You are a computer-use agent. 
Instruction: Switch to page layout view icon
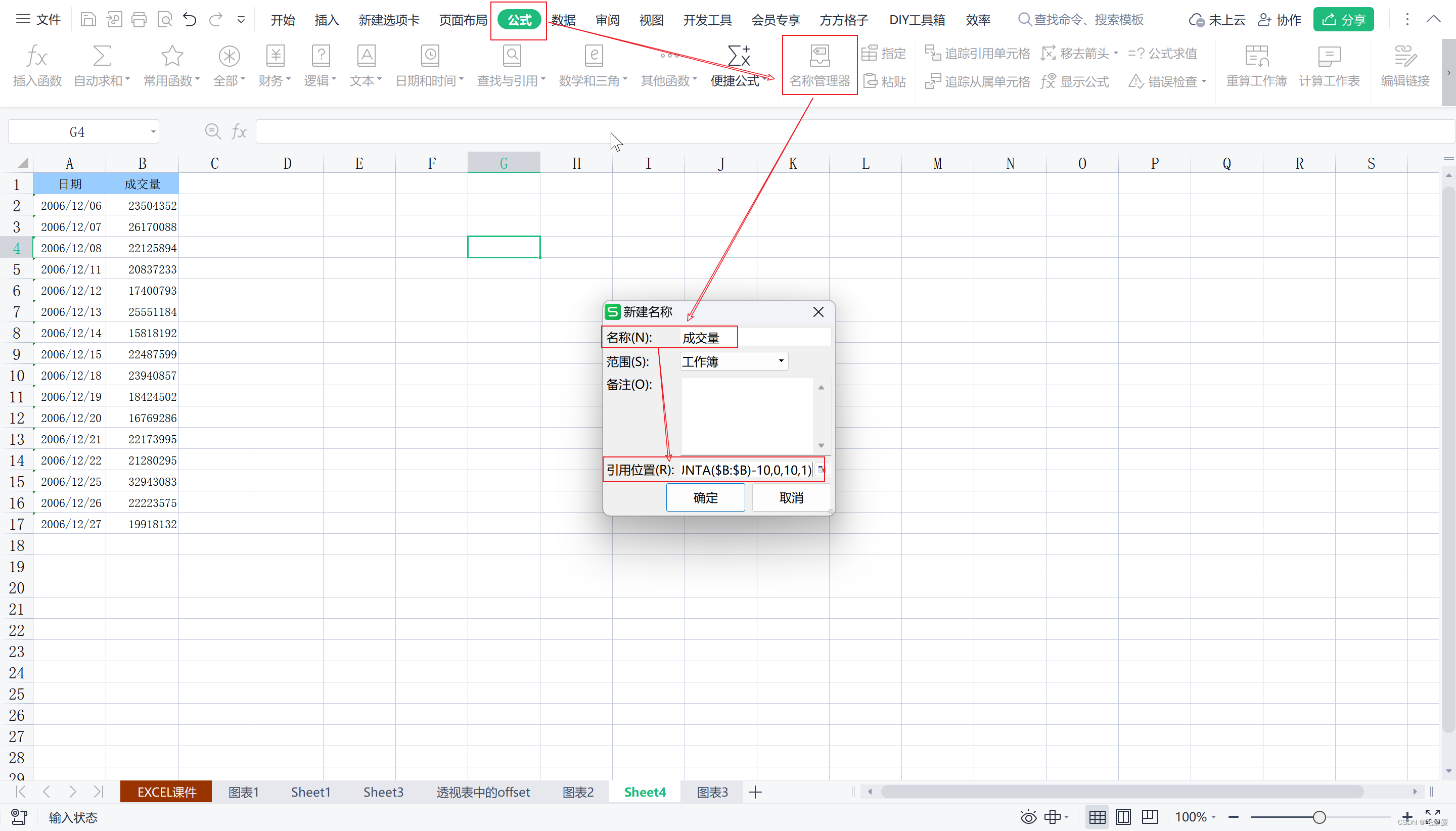[1123, 817]
